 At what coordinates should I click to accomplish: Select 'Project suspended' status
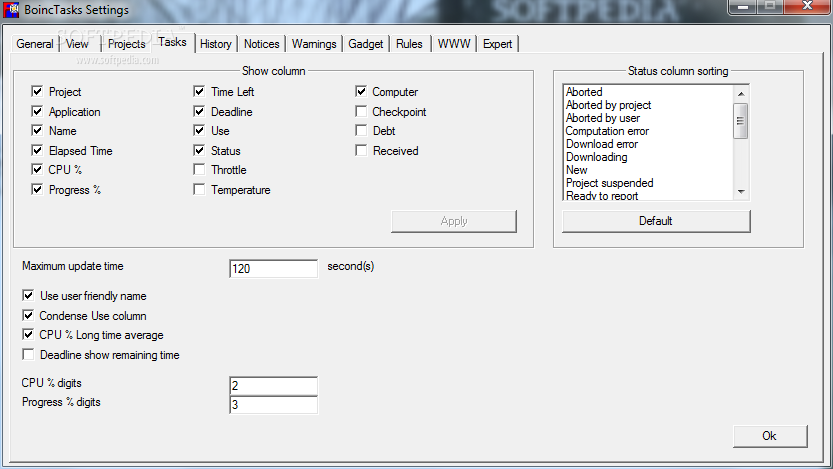609,183
